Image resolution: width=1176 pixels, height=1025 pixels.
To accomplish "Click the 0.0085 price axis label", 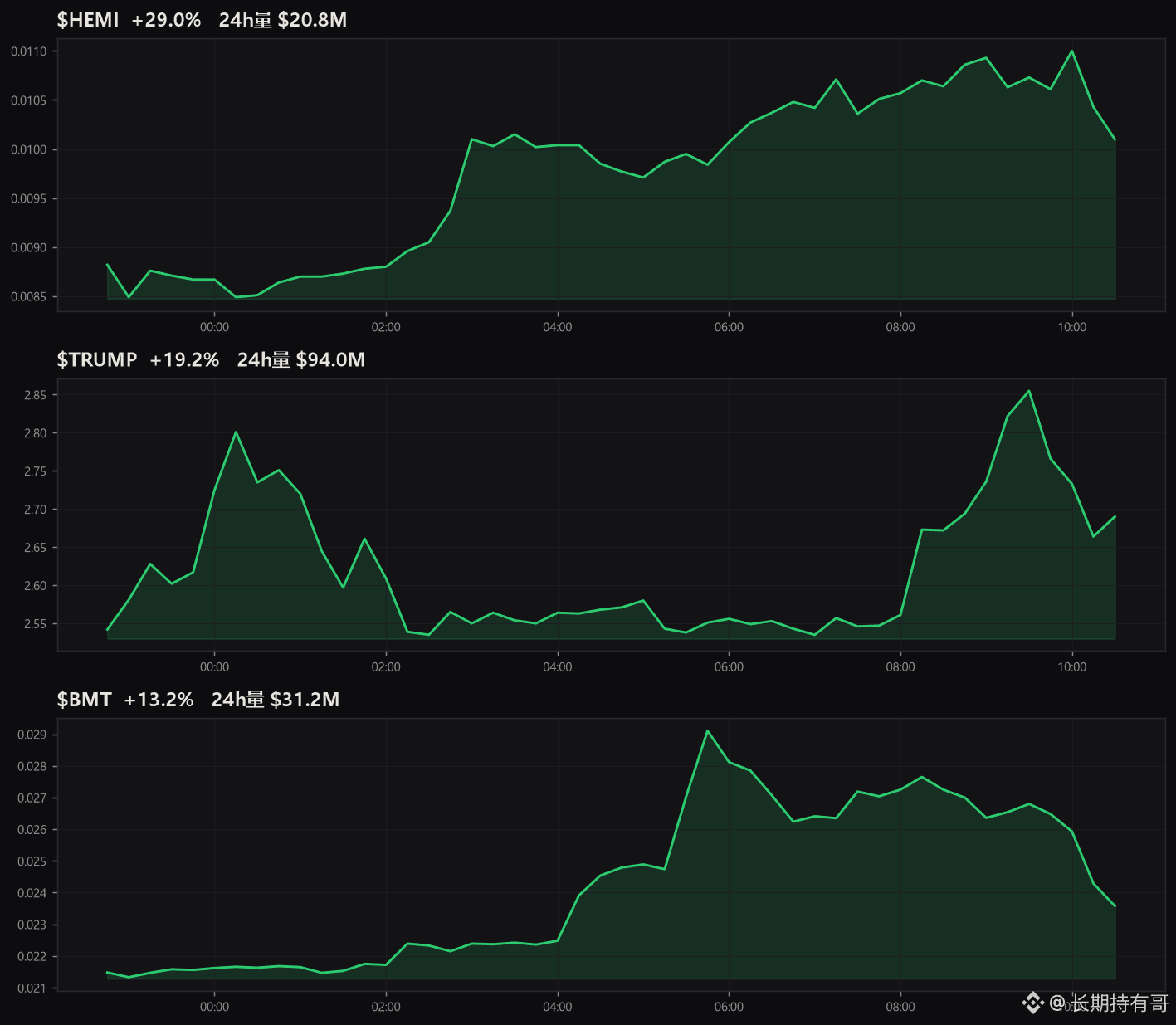I will 28,296.
